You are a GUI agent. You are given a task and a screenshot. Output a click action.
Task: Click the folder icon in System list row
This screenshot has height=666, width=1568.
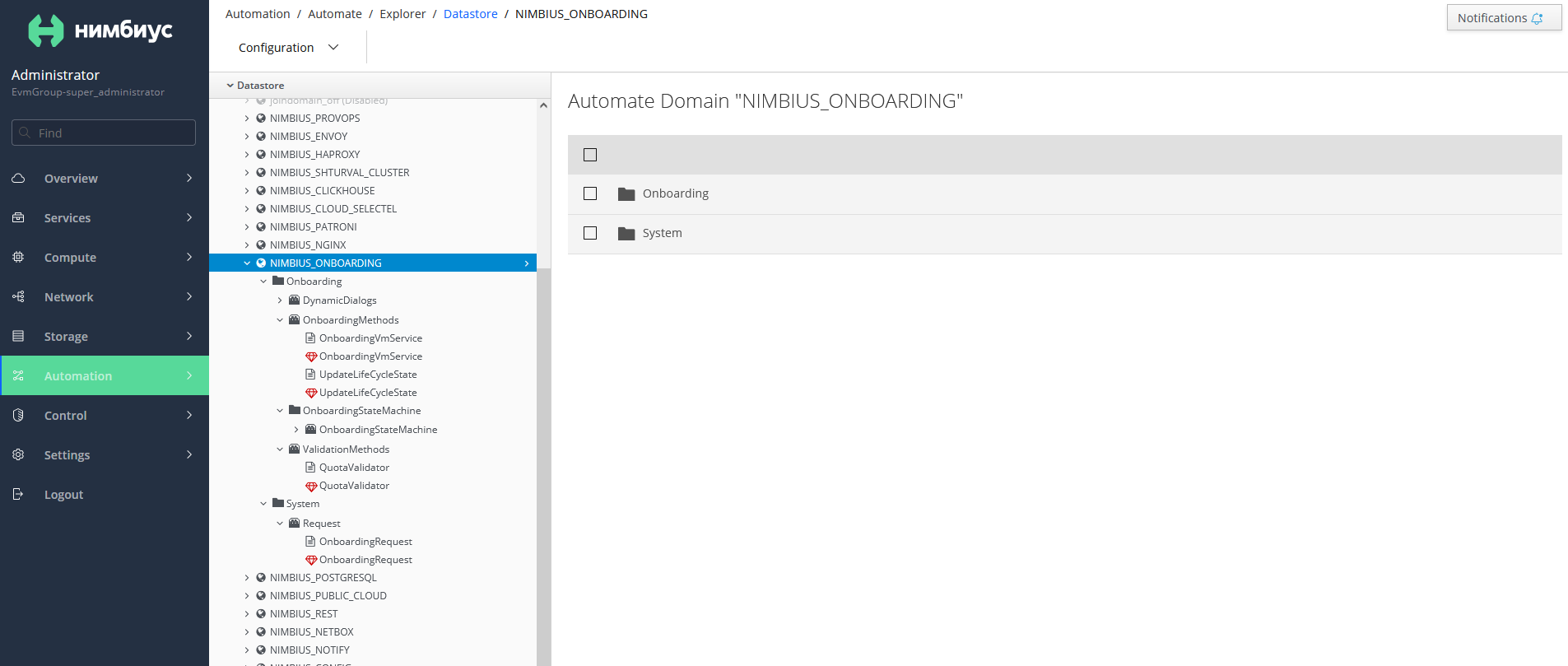coord(626,233)
